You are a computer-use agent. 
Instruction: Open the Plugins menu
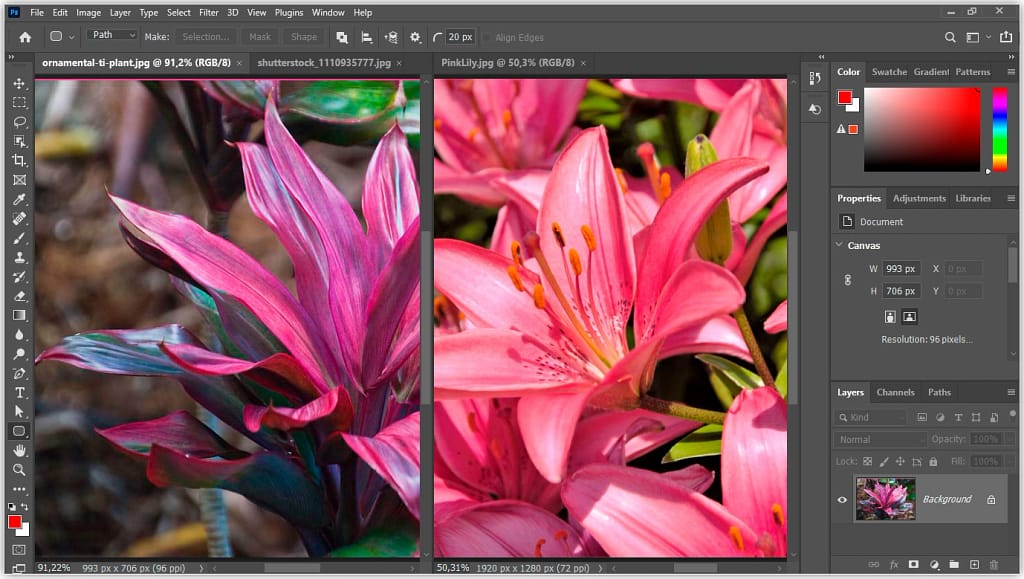click(x=289, y=12)
